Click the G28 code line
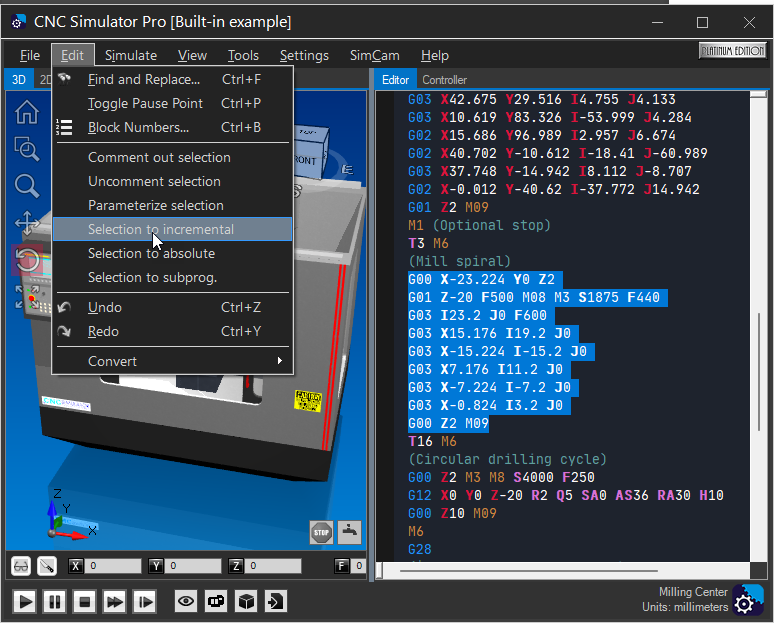Viewport: 774px width, 623px height. coord(420,549)
